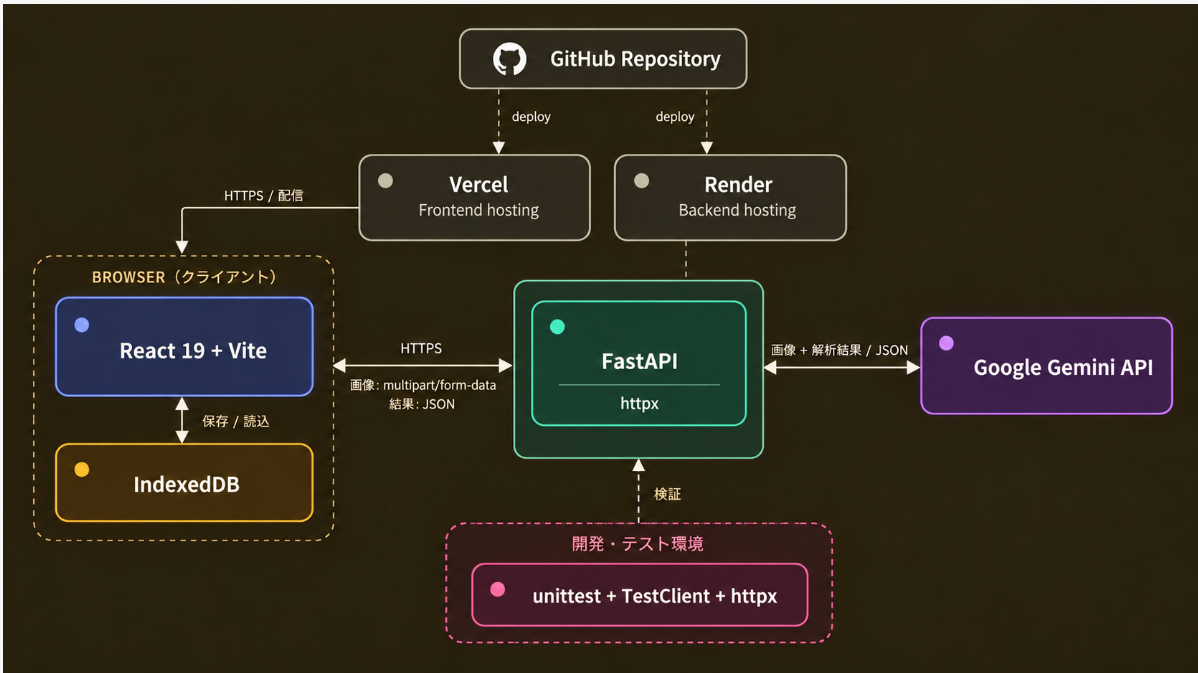1198x673 pixels.
Task: Click the pink dot in unittest box
Action: coord(497,589)
